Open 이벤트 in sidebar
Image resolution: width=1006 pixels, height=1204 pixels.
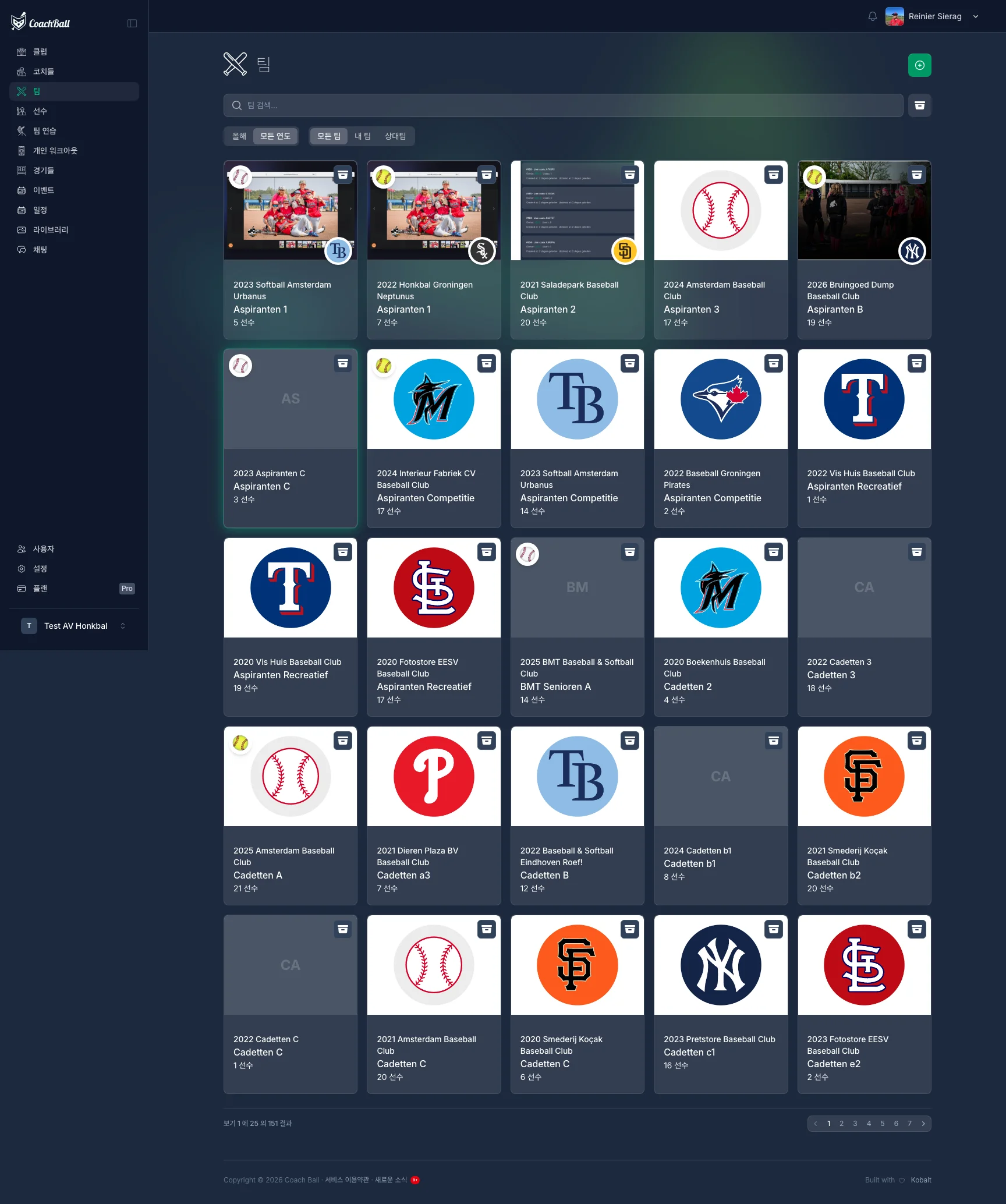[74, 190]
